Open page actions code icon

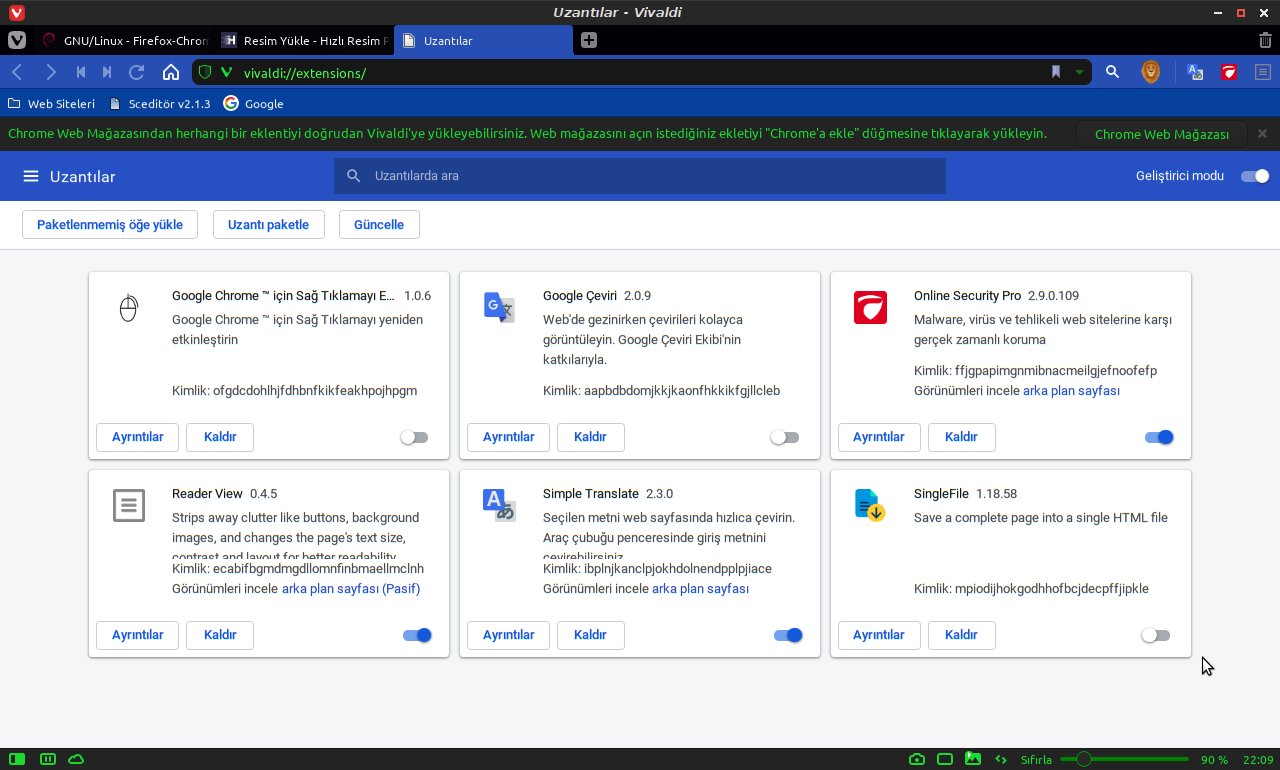1001,759
